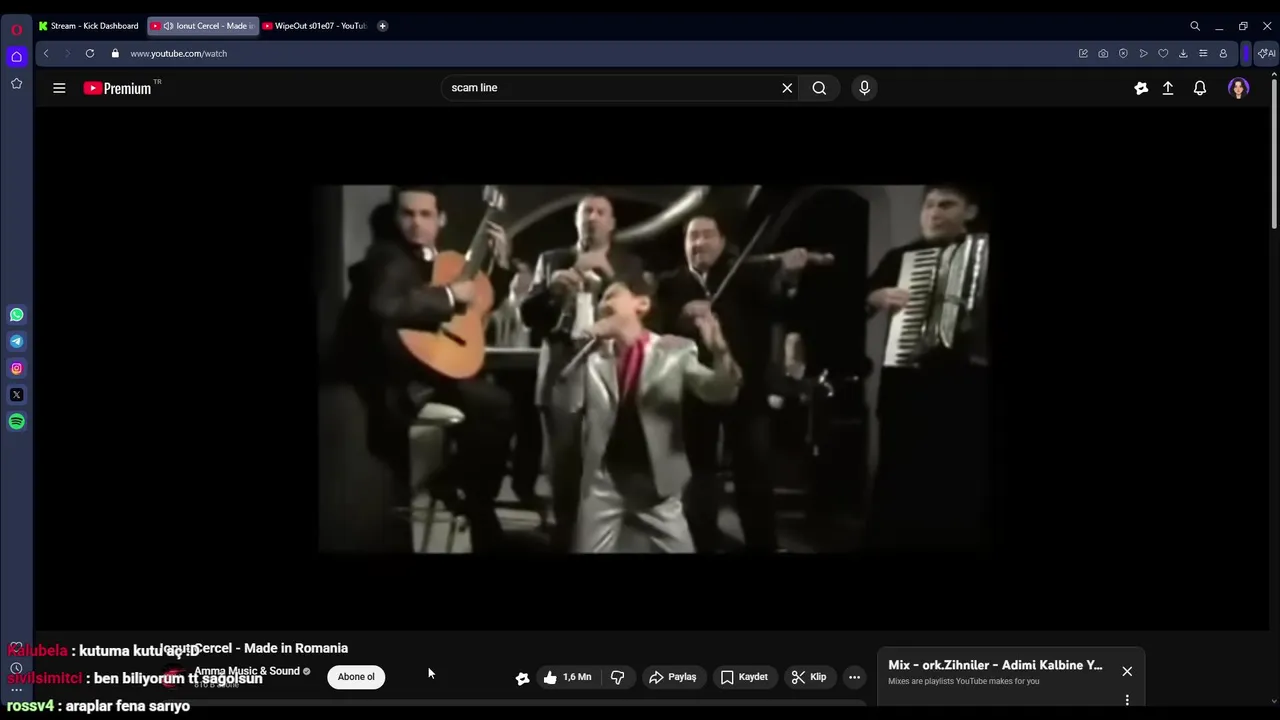Add page to bookmarks with heart icon
The height and width of the screenshot is (720, 1280).
point(1163,53)
